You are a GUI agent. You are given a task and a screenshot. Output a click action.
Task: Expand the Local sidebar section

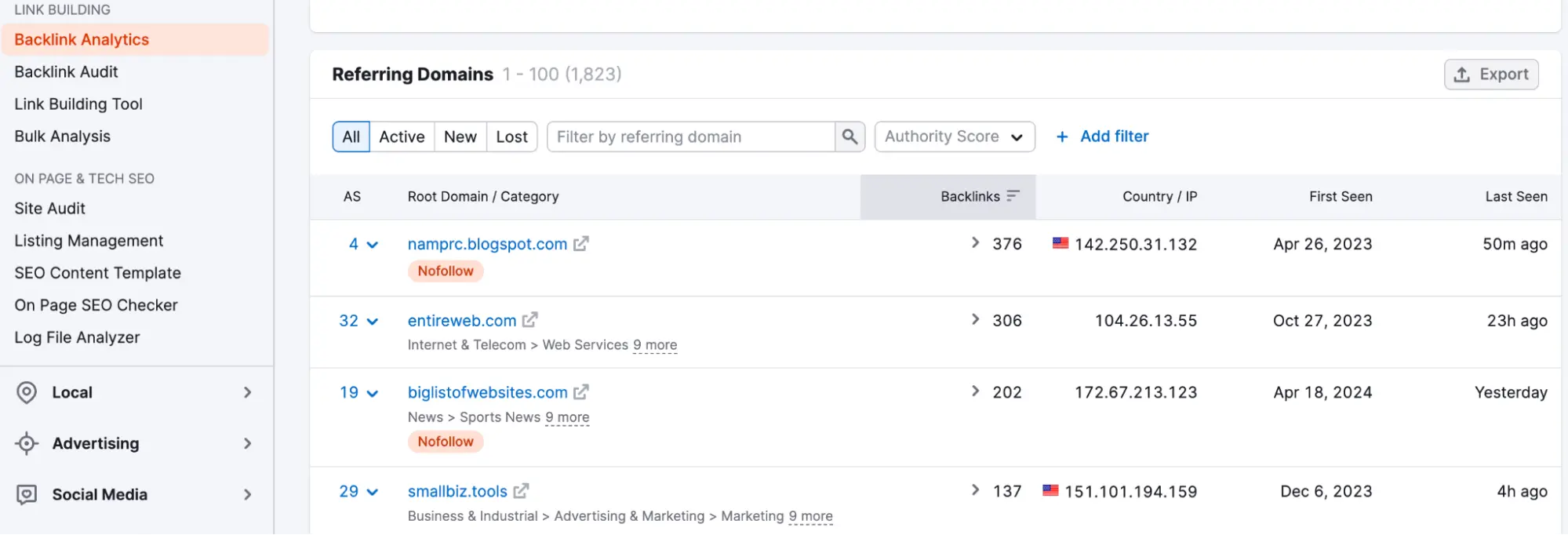pyautogui.click(x=247, y=392)
